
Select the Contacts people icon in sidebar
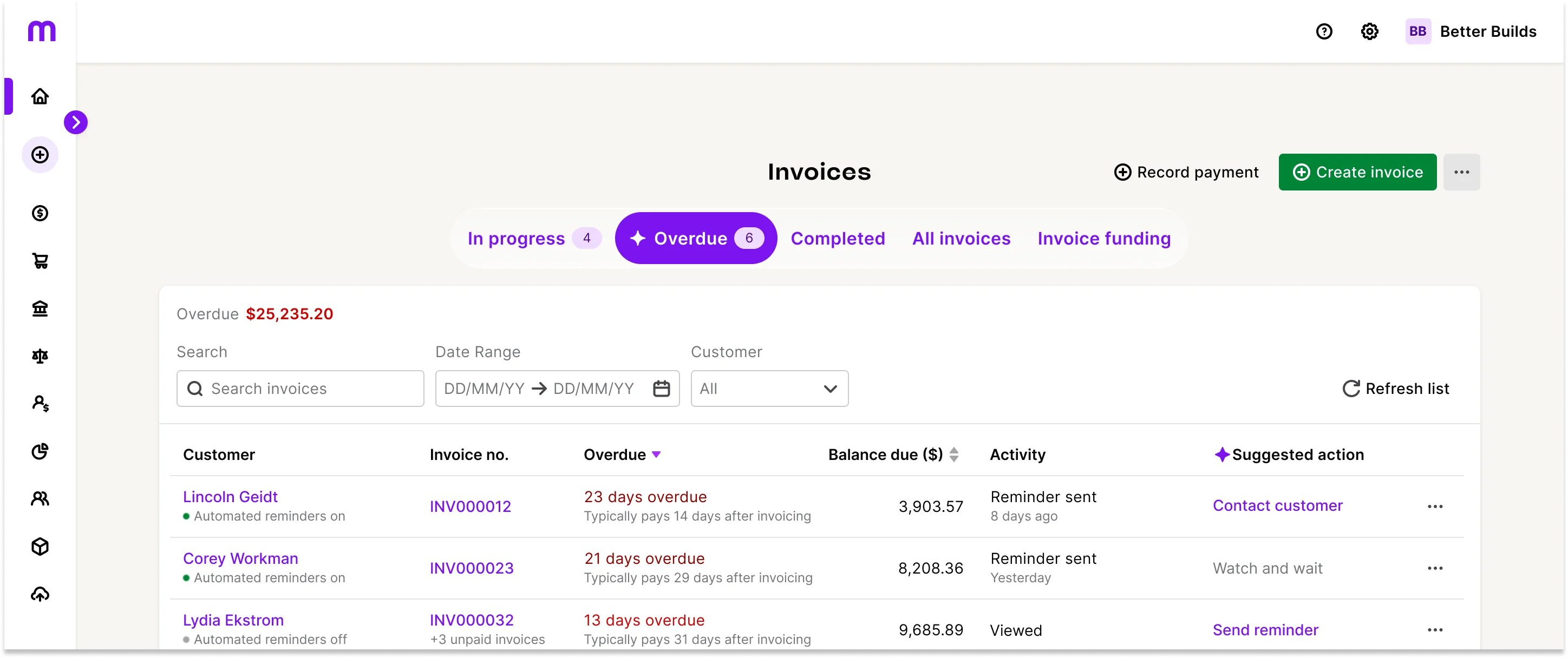40,499
